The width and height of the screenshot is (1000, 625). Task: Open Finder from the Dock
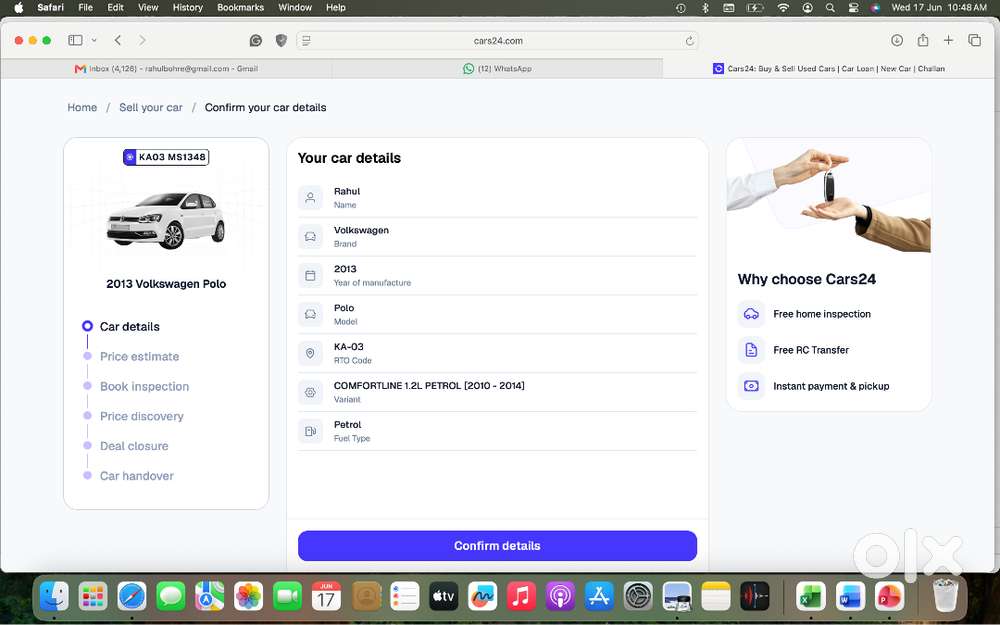[54, 597]
